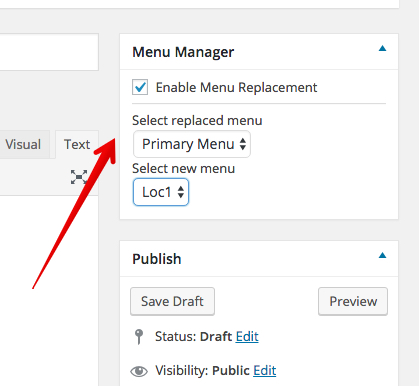
Task: Open the Loc1 new menu dropdown
Action: pyautogui.click(x=161, y=192)
